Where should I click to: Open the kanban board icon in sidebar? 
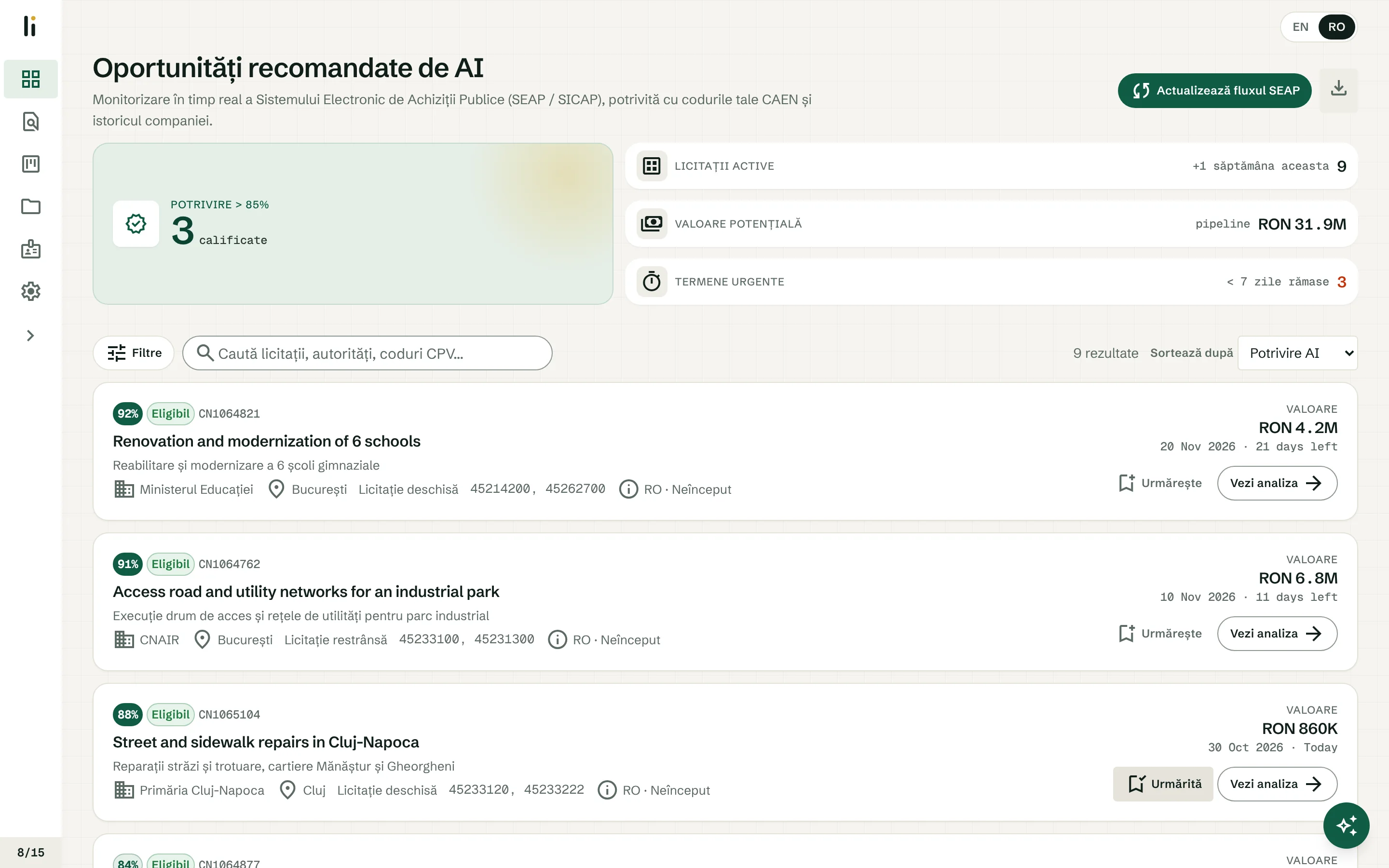point(30,164)
